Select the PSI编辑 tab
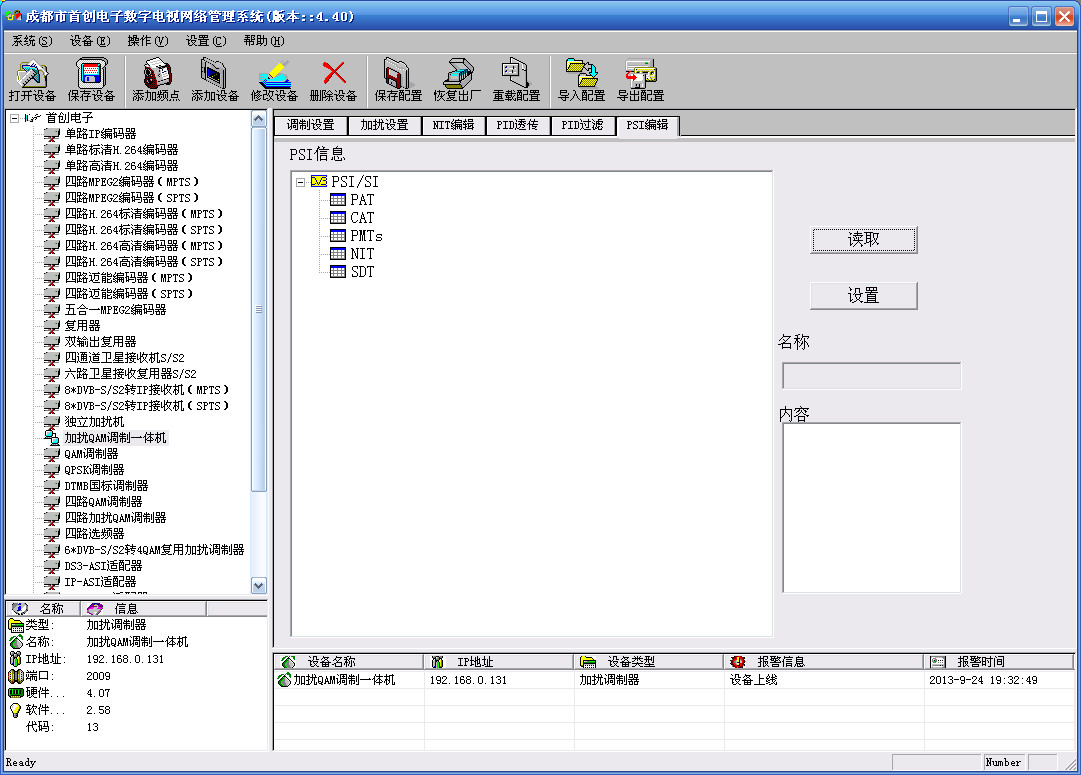Image resolution: width=1081 pixels, height=775 pixels. [647, 125]
